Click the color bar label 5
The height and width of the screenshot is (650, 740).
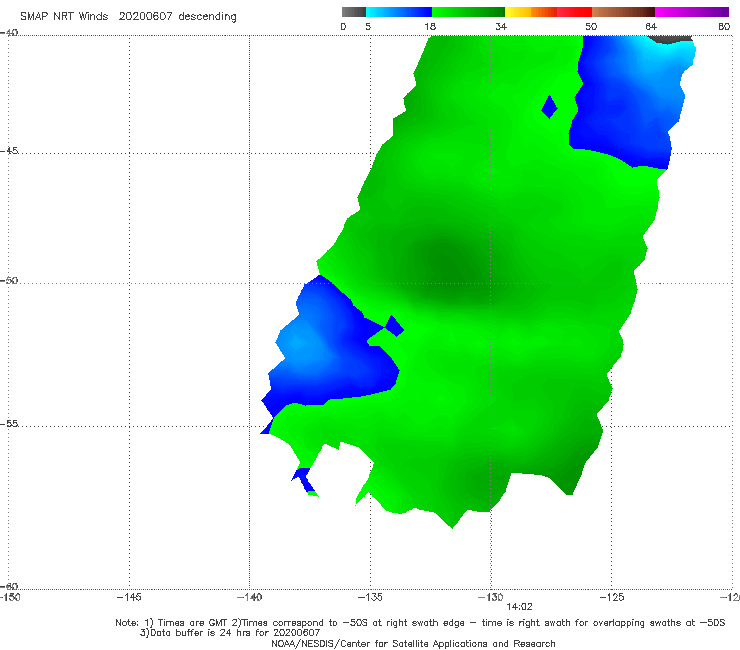click(368, 26)
